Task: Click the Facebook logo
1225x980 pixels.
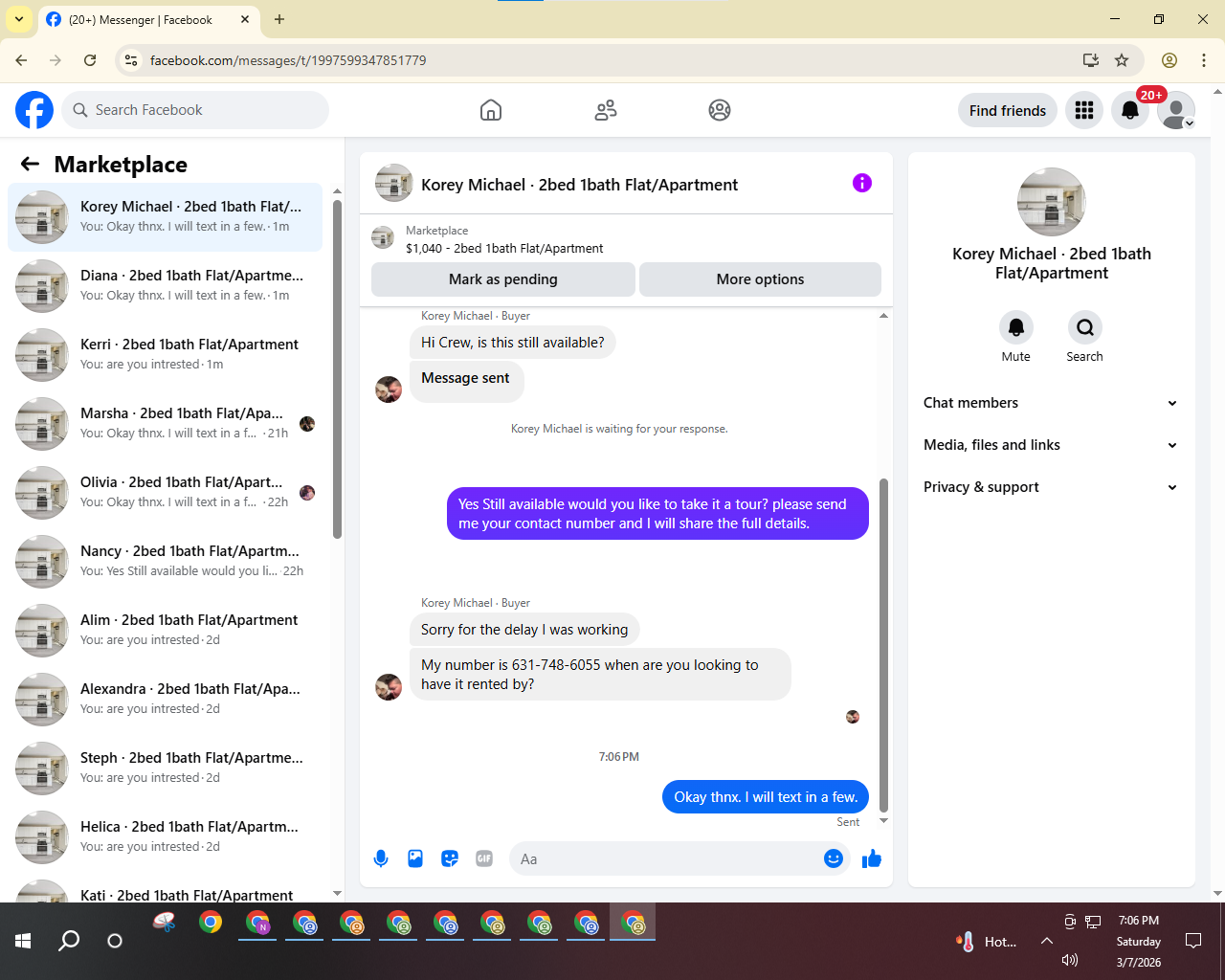Action: [x=34, y=110]
